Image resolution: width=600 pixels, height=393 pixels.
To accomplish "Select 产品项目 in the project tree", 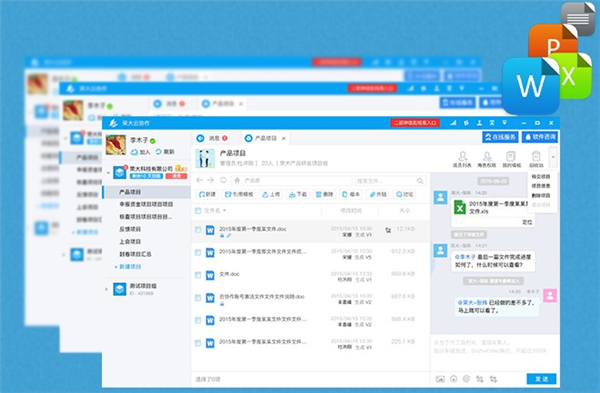I will point(147,192).
